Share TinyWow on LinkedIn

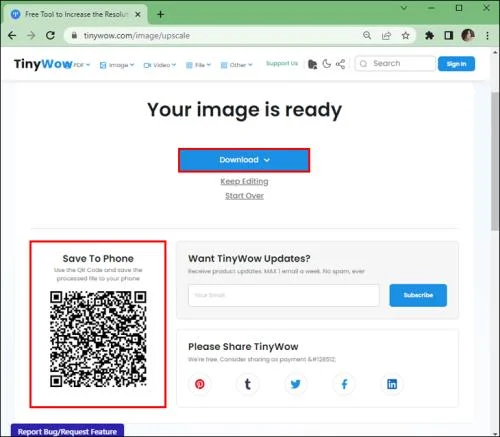392,384
